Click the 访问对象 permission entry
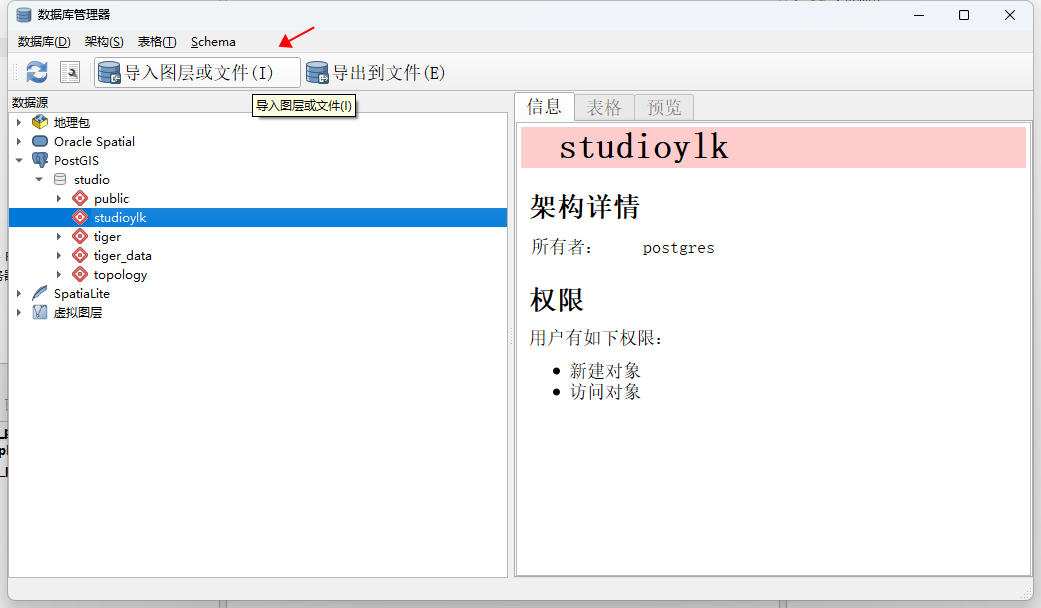 [605, 392]
